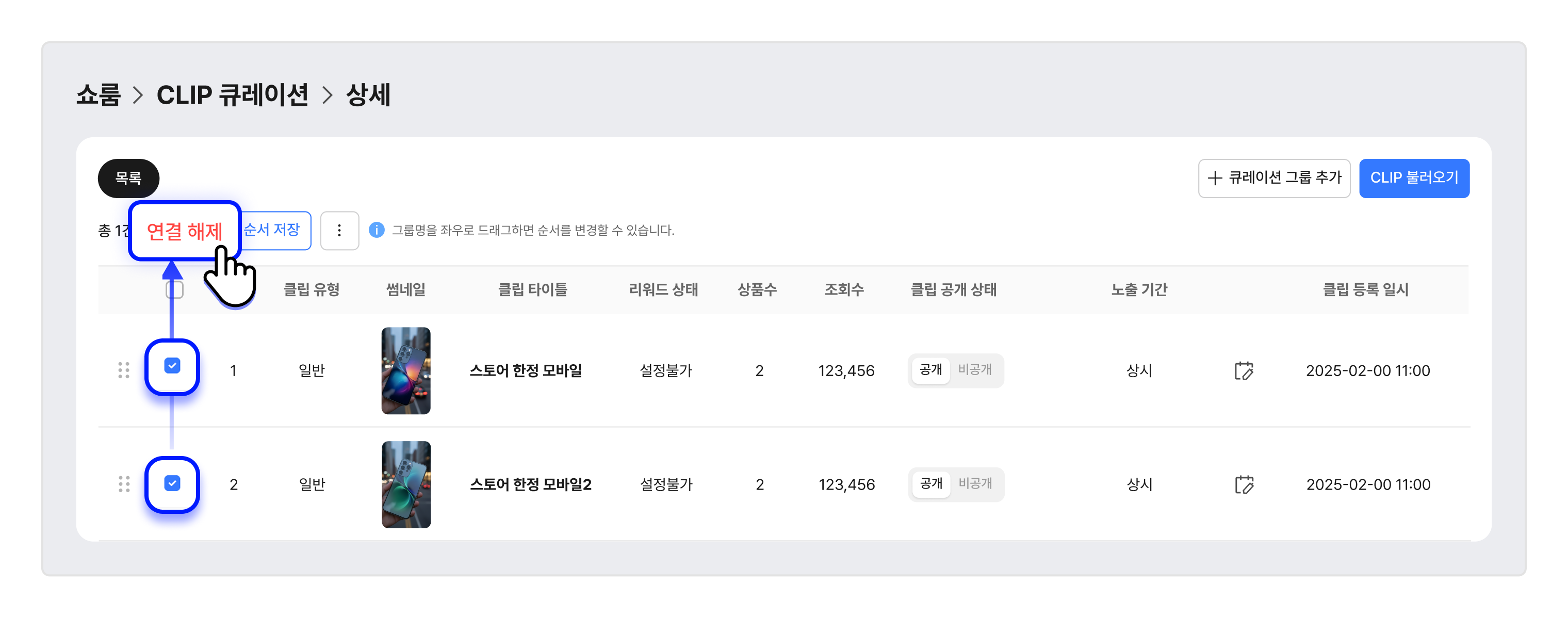Screen dimensions: 1568x617
Task: Open exposure period editor for second clip
Action: pyautogui.click(x=1244, y=484)
